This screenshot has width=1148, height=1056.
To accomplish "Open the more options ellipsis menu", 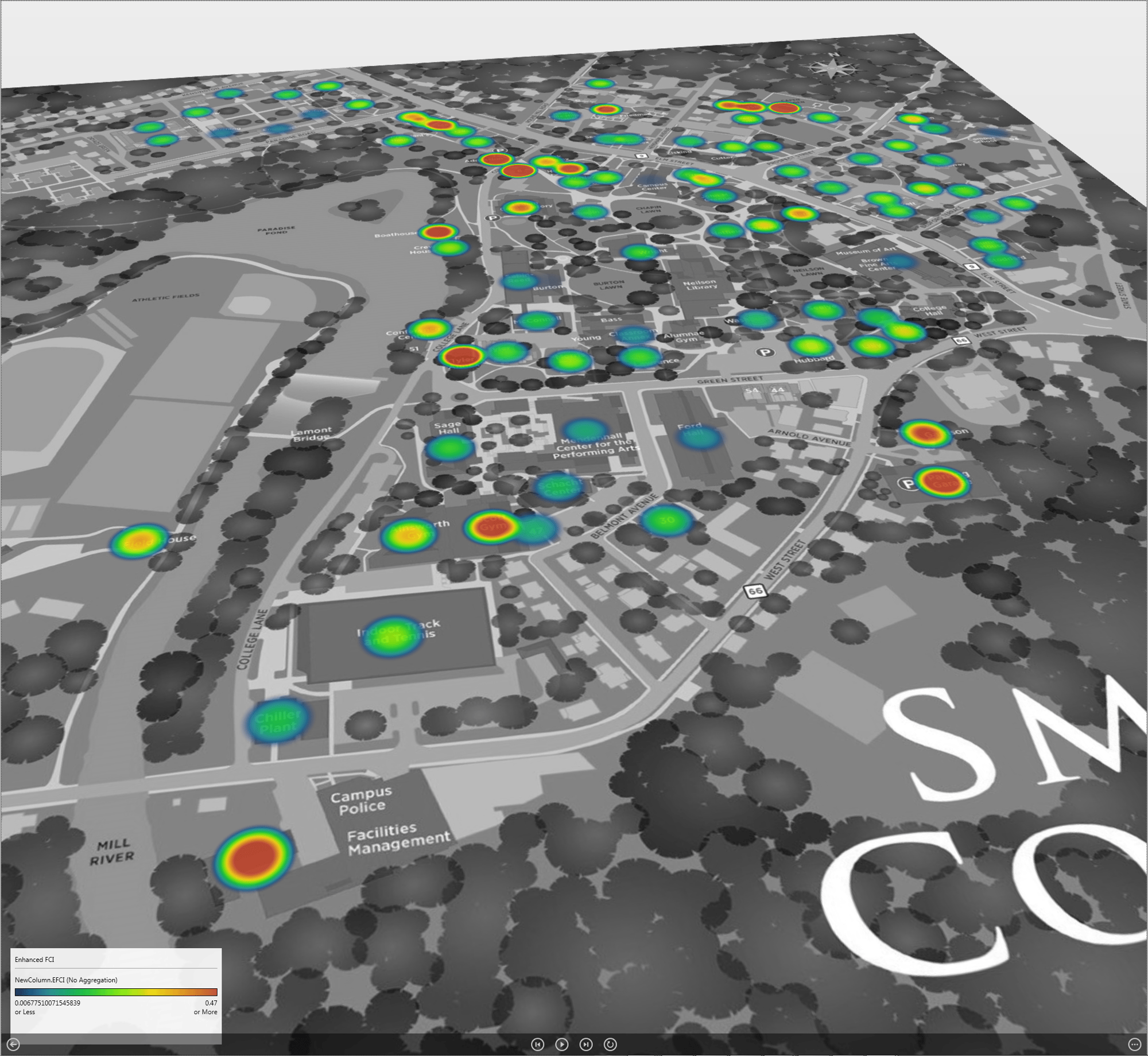I will pos(1134,1045).
